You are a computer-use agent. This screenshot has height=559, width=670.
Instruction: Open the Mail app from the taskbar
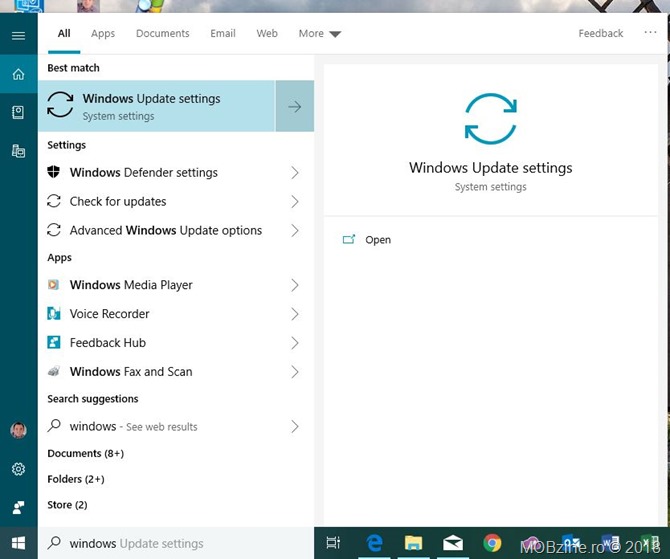coord(453,543)
